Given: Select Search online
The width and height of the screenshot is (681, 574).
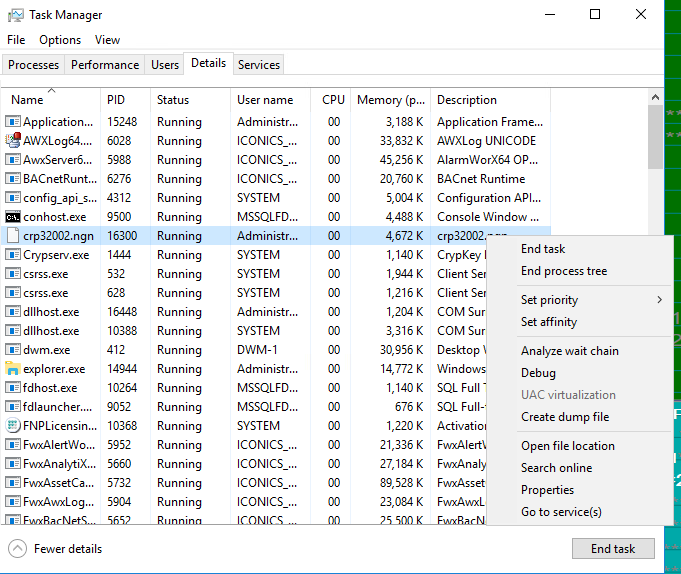Looking at the screenshot, I should point(556,468).
